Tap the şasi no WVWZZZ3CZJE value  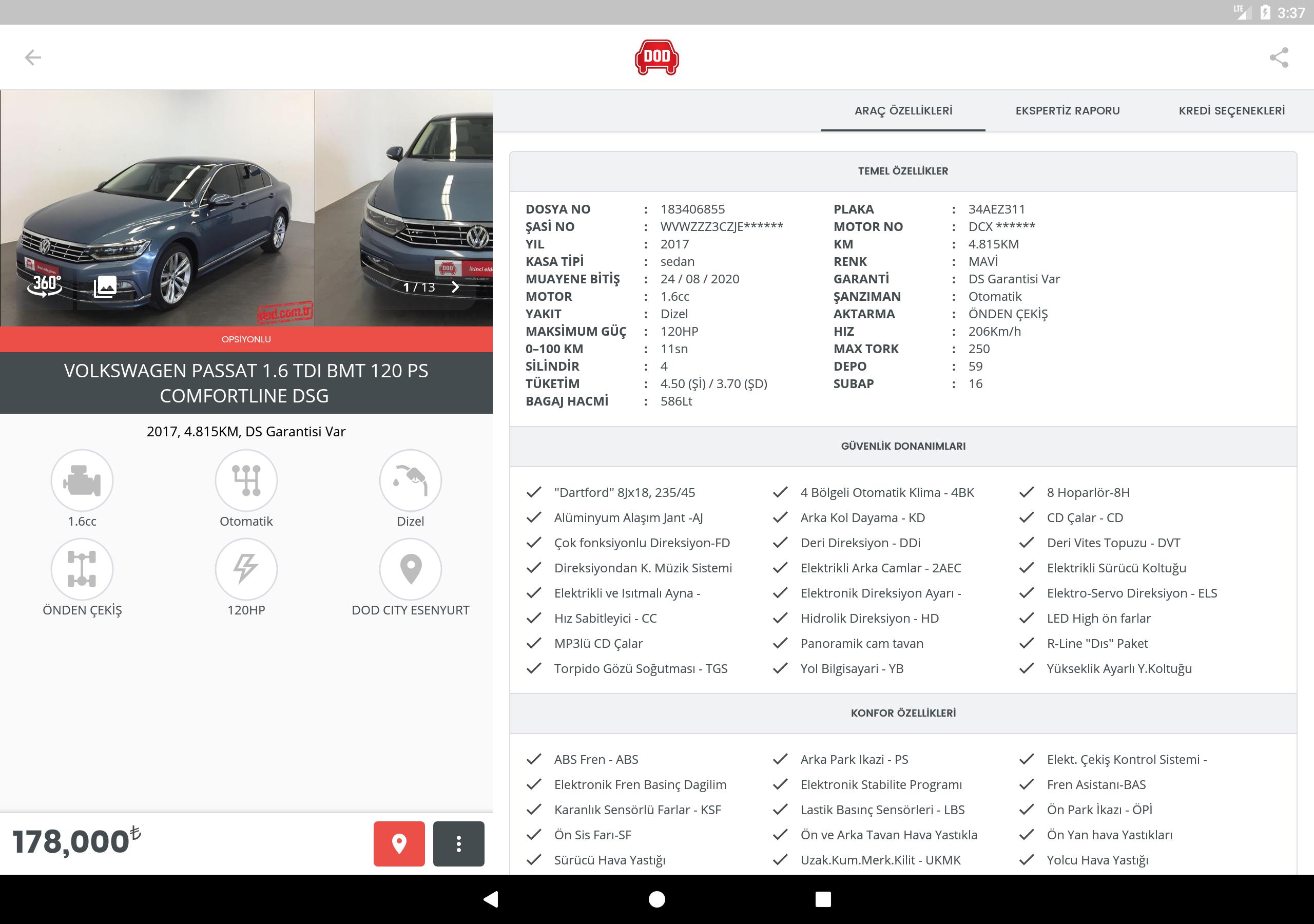coord(722,227)
